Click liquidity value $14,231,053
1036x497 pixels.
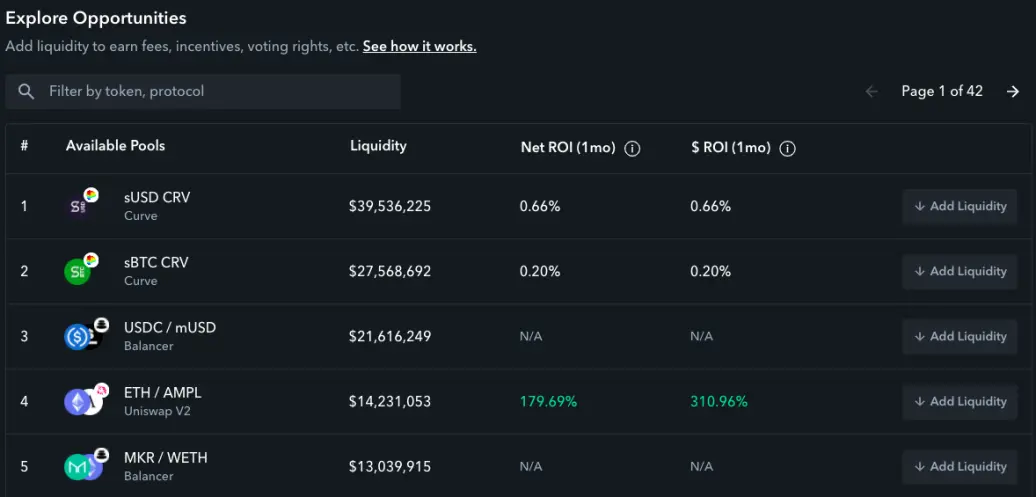(x=390, y=401)
